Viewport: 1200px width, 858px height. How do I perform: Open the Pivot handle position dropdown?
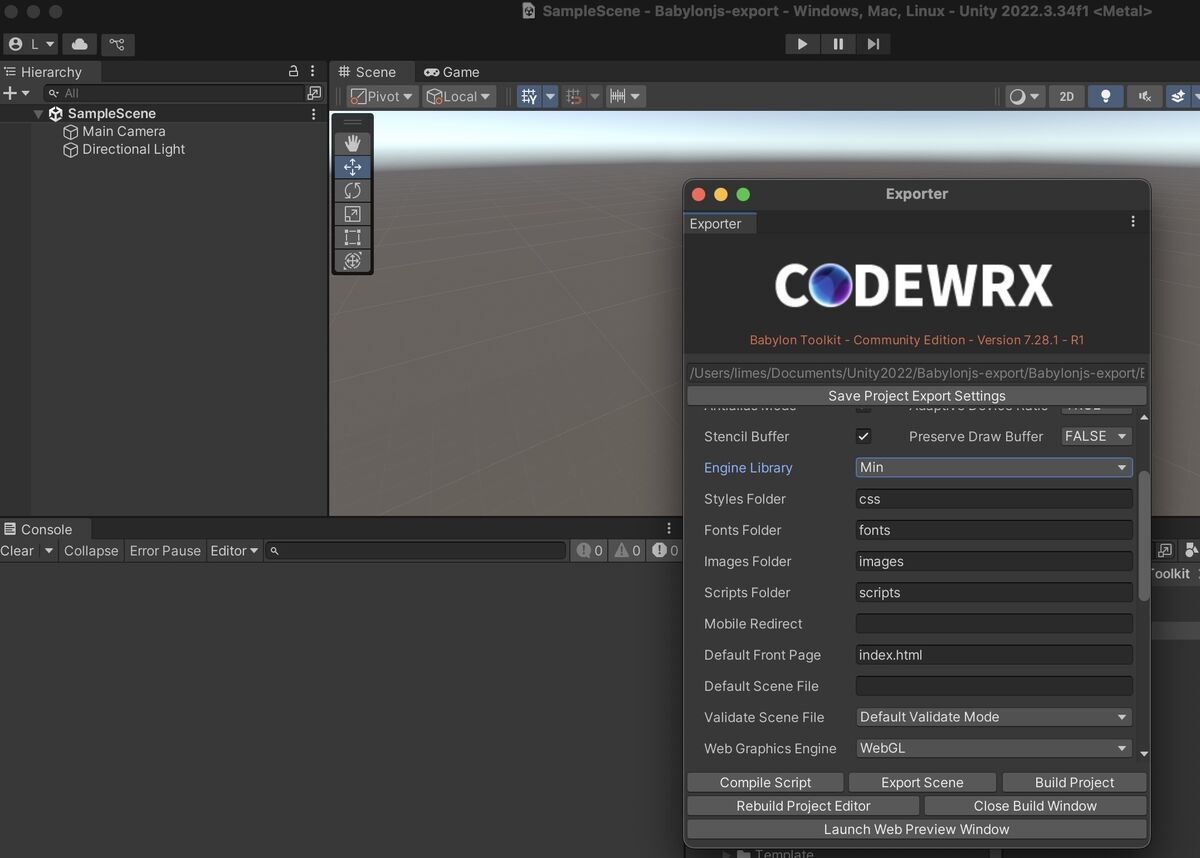click(381, 97)
